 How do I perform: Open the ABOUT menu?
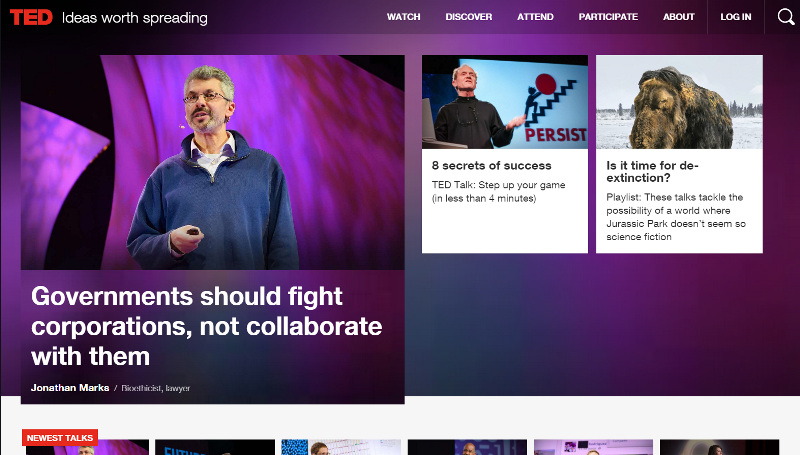[679, 17]
